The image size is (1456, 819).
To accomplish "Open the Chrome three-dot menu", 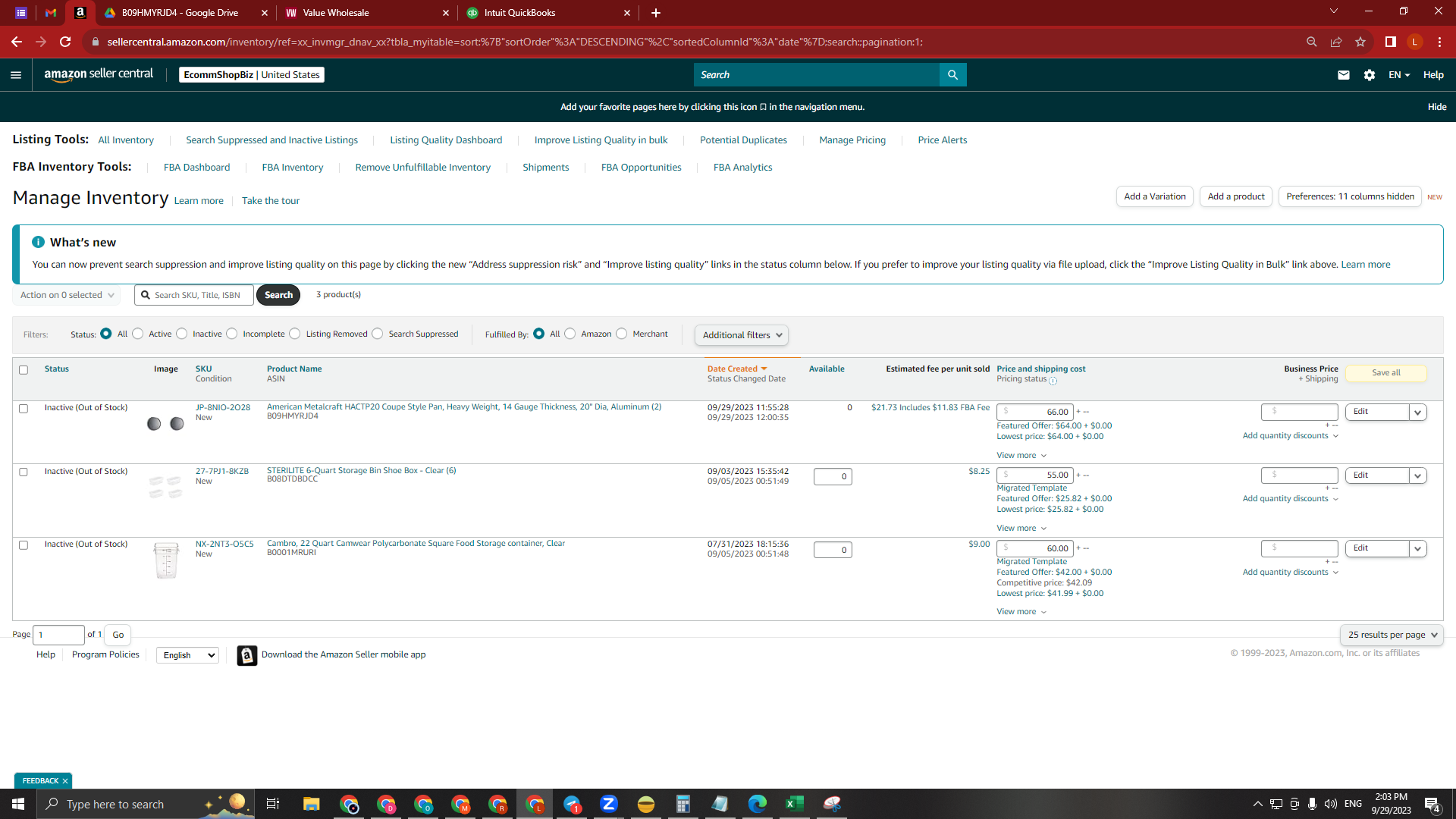I will [1439, 42].
